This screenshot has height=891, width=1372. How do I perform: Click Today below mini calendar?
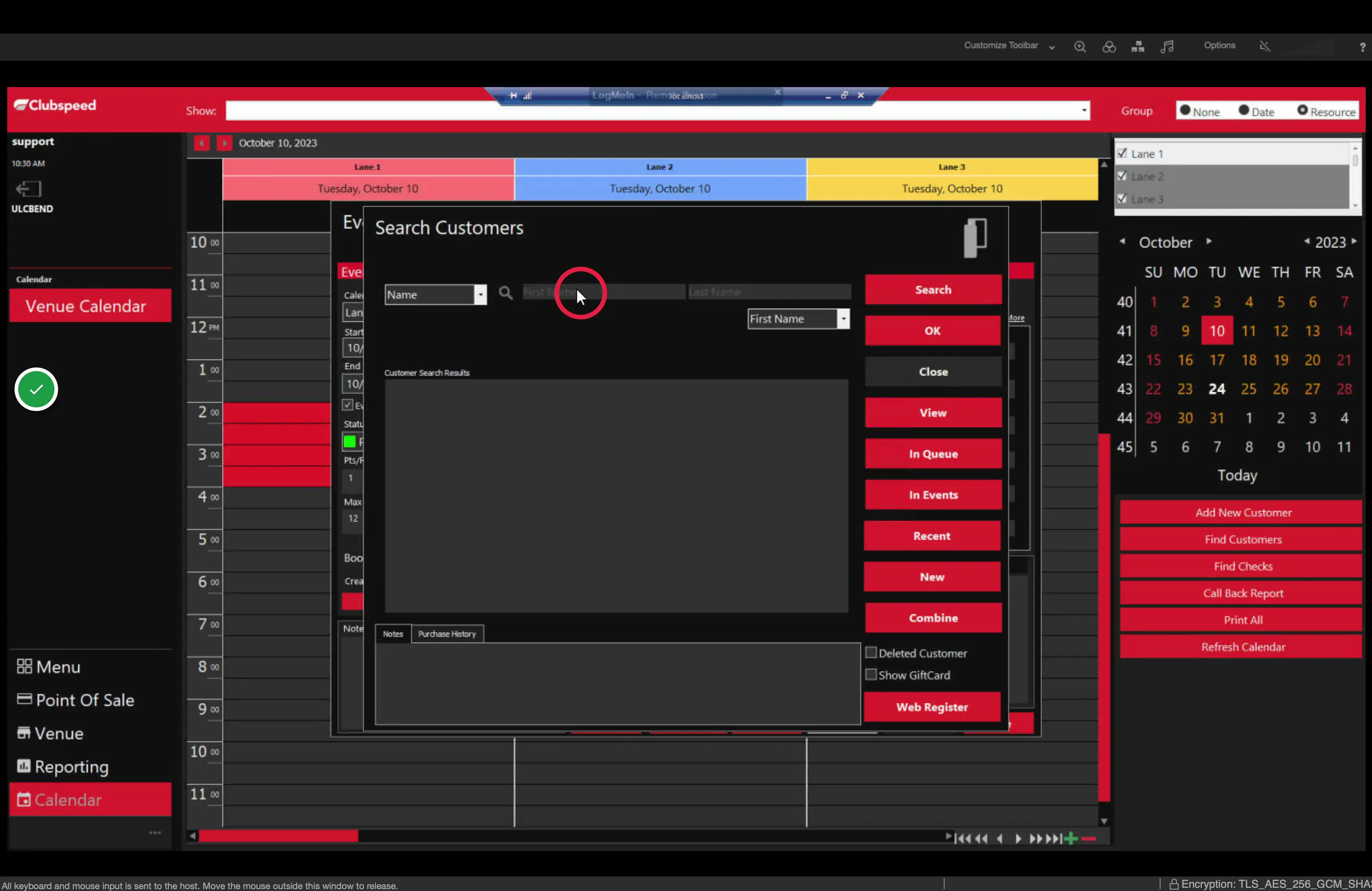point(1237,475)
